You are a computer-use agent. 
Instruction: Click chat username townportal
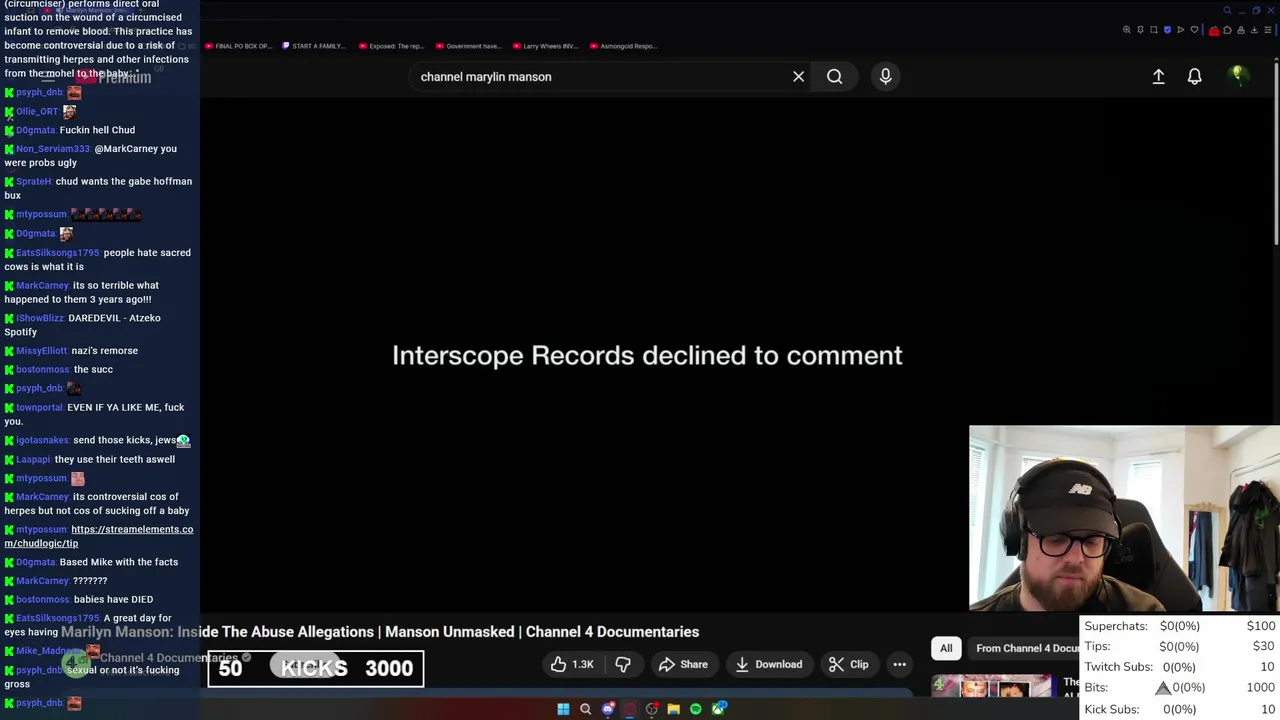tap(40, 408)
